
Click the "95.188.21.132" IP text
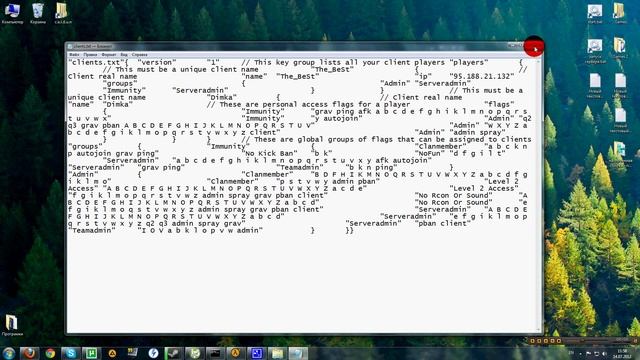pyautogui.click(x=482, y=76)
